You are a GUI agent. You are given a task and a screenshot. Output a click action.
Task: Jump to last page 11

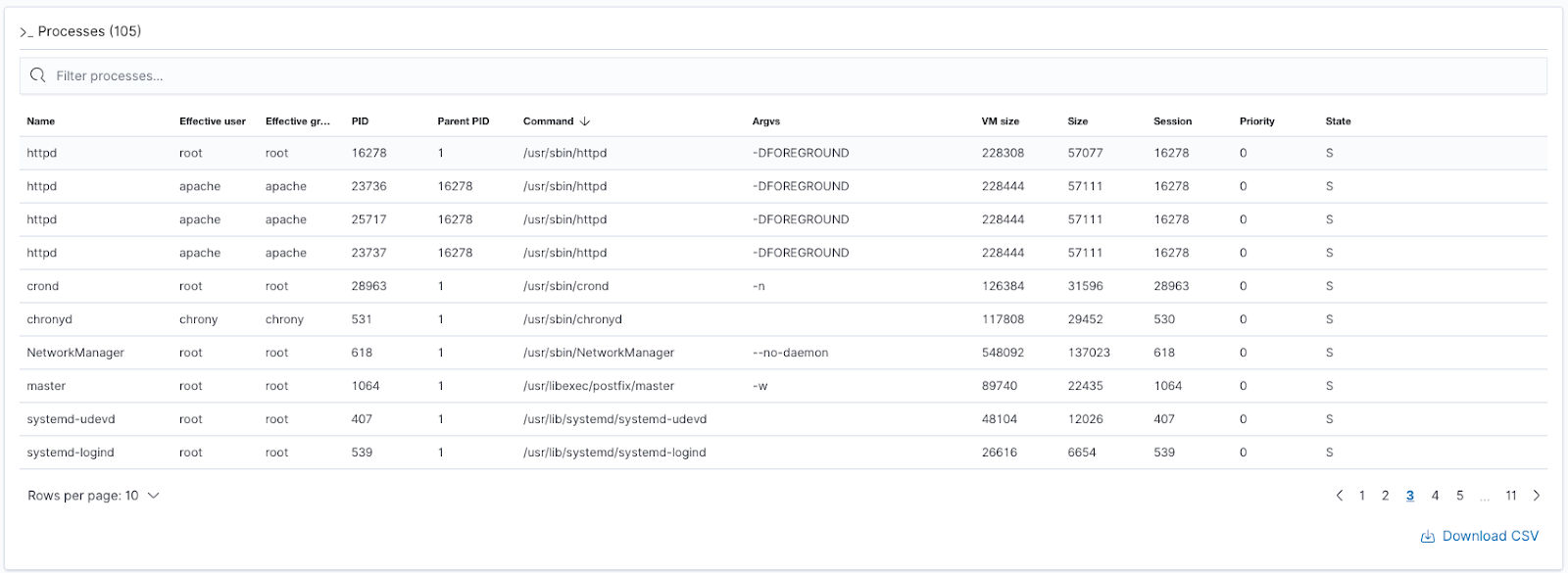click(1511, 496)
